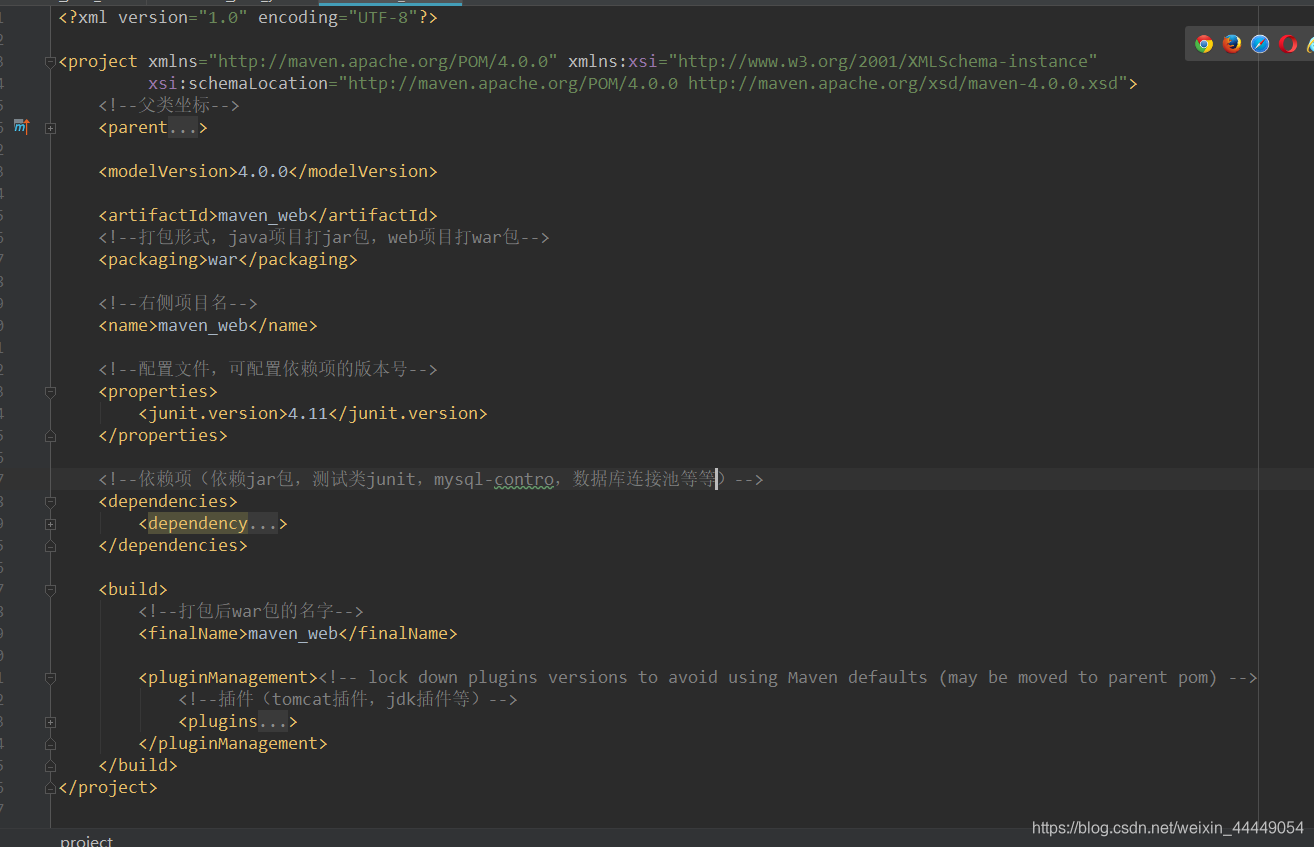Click the modelVersion value 4.0.0
Image resolution: width=1314 pixels, height=847 pixels.
click(x=263, y=171)
